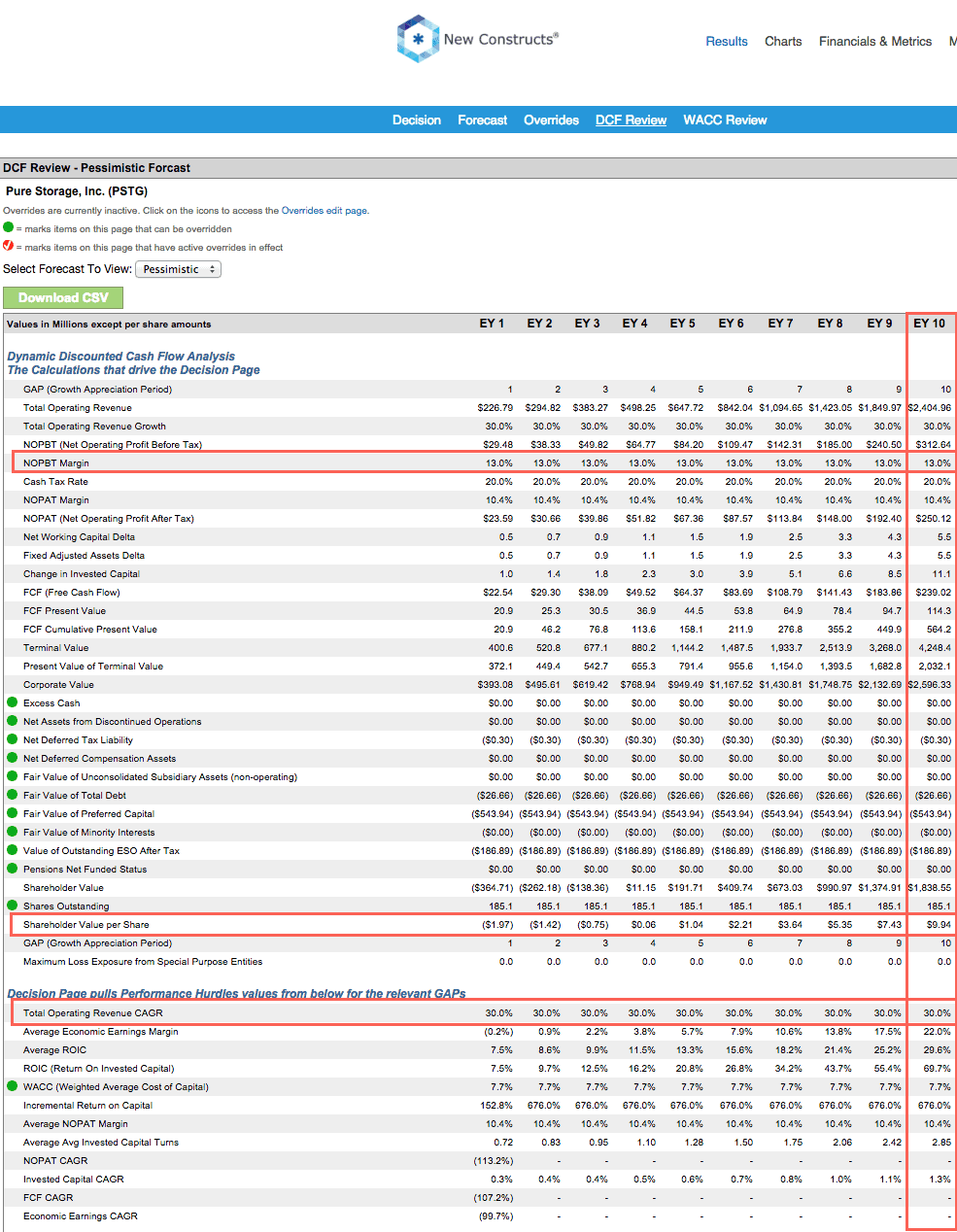Click the EY 5 column header
The image size is (957, 1232).
tap(683, 324)
